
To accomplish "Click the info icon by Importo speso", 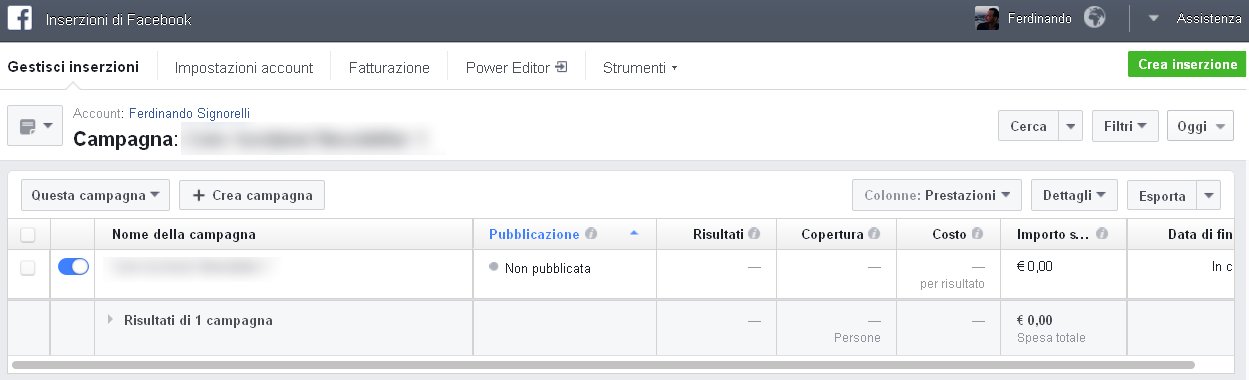I will coord(1101,234).
